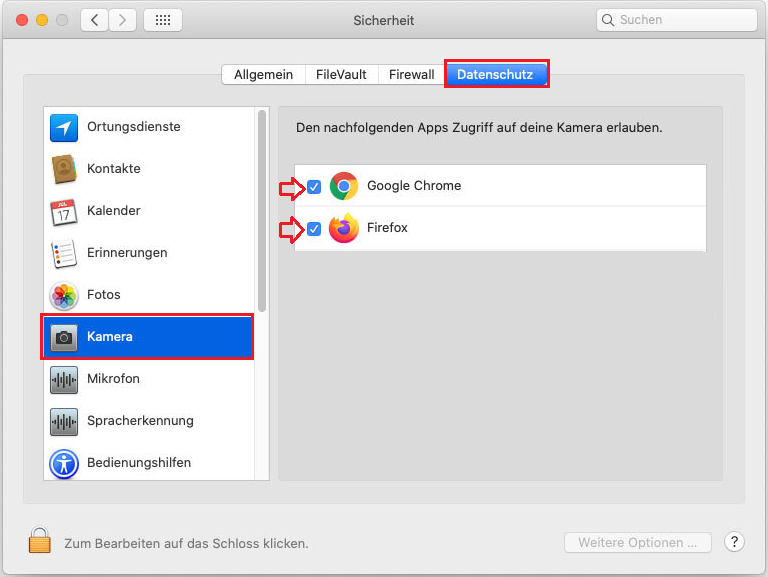Click the help question mark button
Image resolution: width=768 pixels, height=577 pixels.
(x=734, y=542)
